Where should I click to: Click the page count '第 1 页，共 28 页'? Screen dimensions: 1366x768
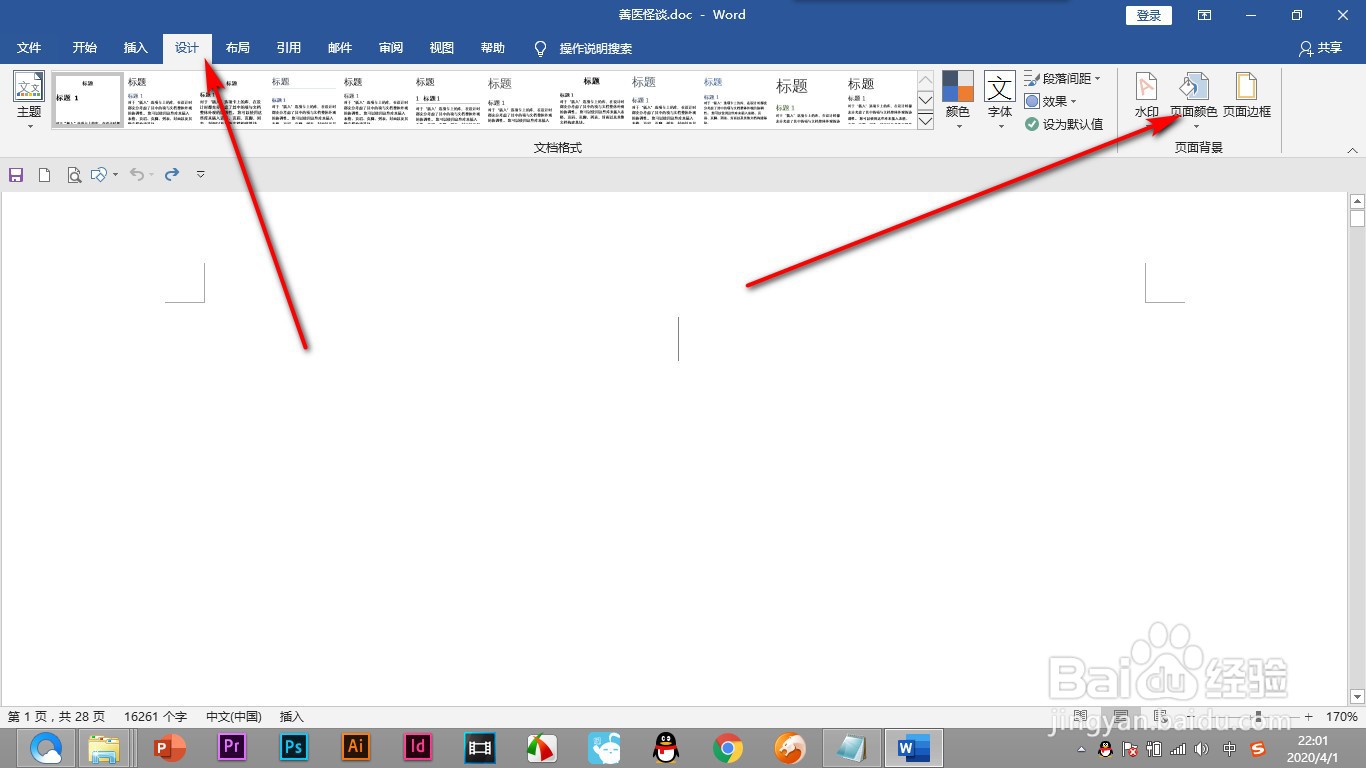[x=56, y=717]
